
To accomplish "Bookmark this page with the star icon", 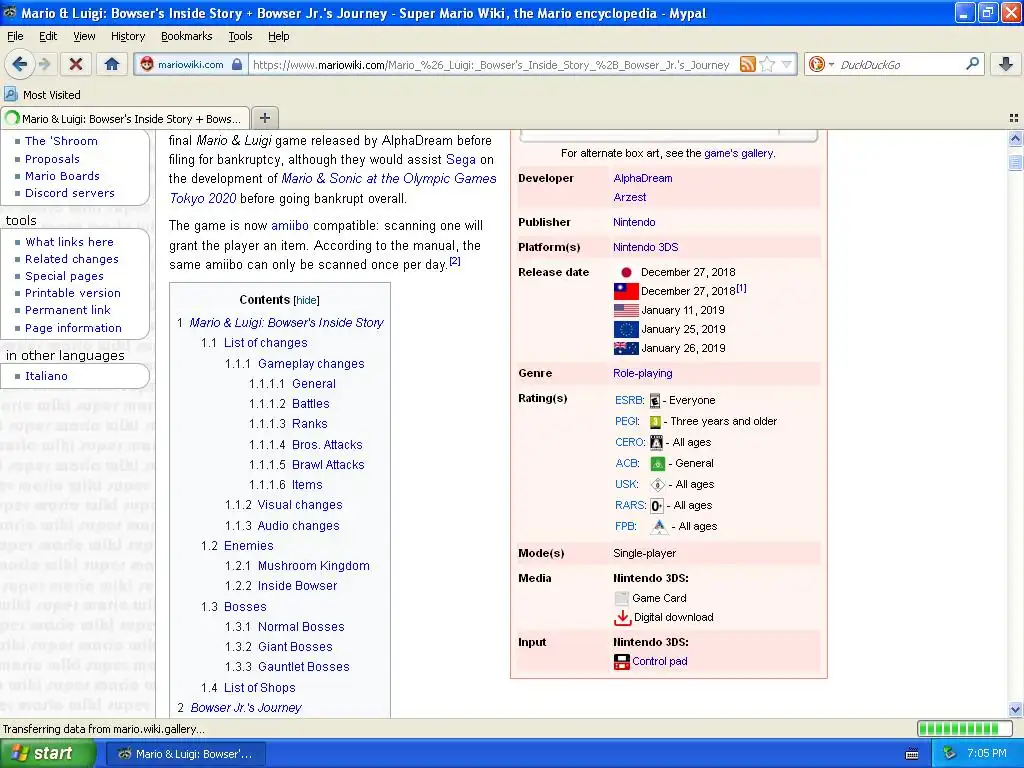I will pos(767,64).
